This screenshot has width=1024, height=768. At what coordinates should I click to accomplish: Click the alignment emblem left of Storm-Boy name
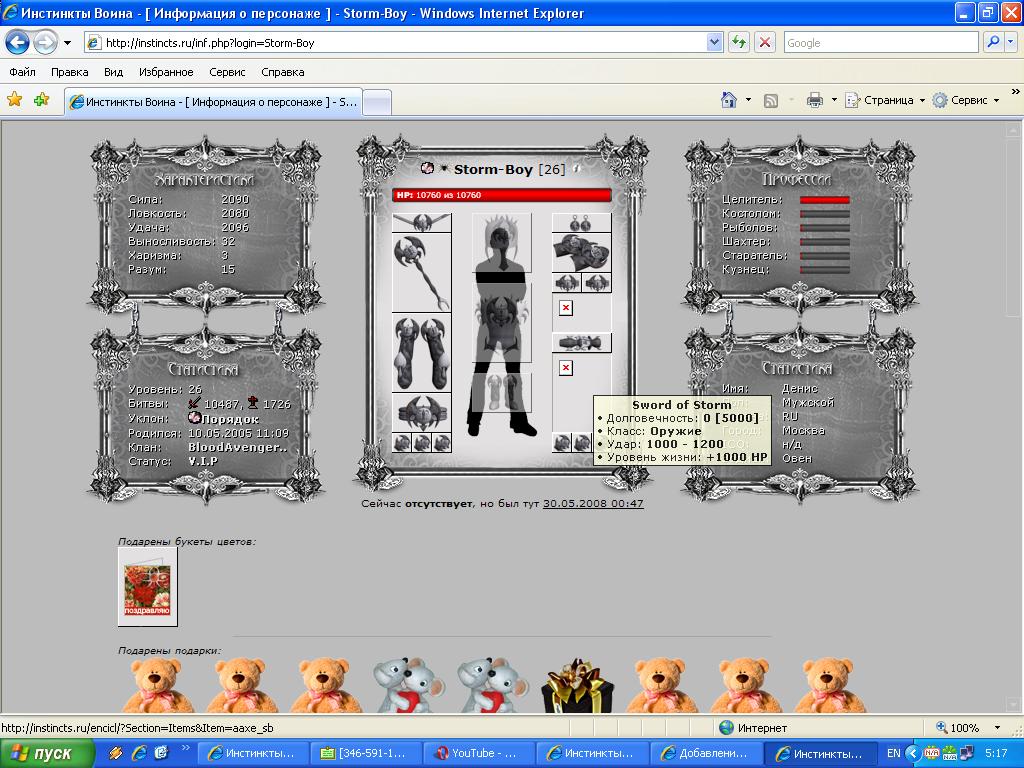coord(427,168)
